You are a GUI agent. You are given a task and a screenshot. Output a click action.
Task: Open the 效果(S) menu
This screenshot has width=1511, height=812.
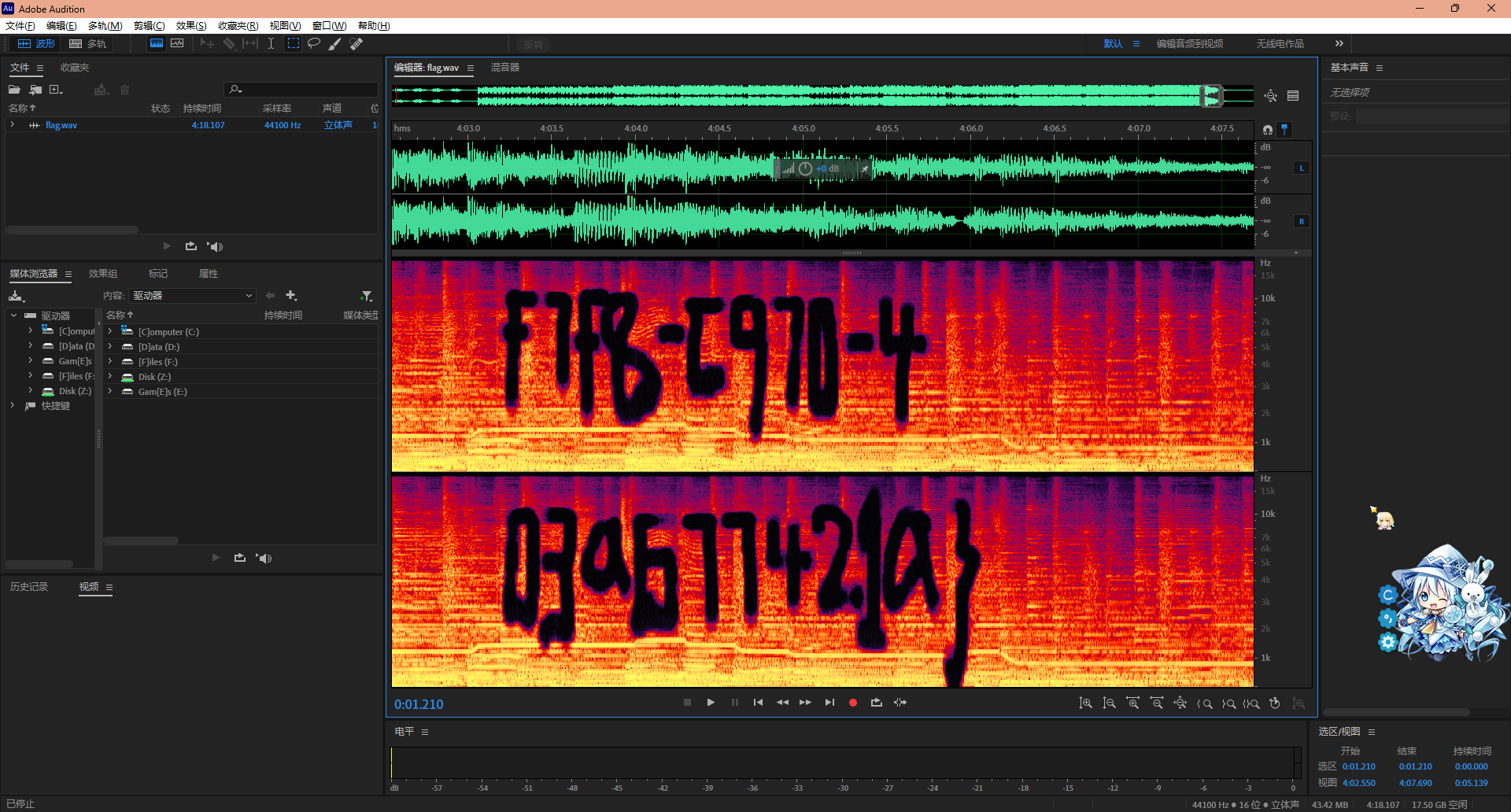click(191, 26)
